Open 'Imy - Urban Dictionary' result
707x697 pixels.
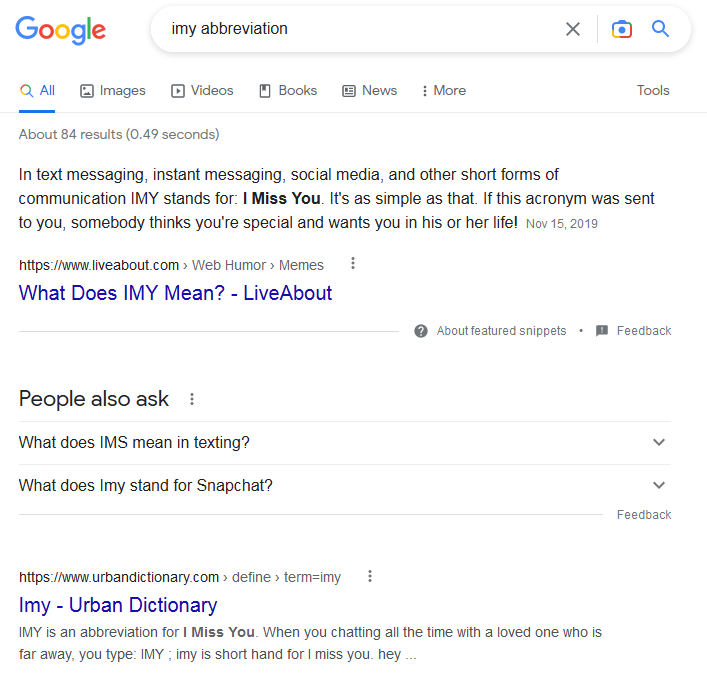118,605
